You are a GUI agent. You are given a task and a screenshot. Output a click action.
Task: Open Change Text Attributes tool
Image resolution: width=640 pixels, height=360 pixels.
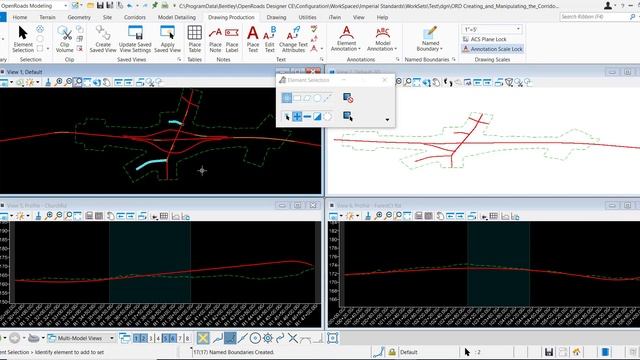(x=293, y=39)
